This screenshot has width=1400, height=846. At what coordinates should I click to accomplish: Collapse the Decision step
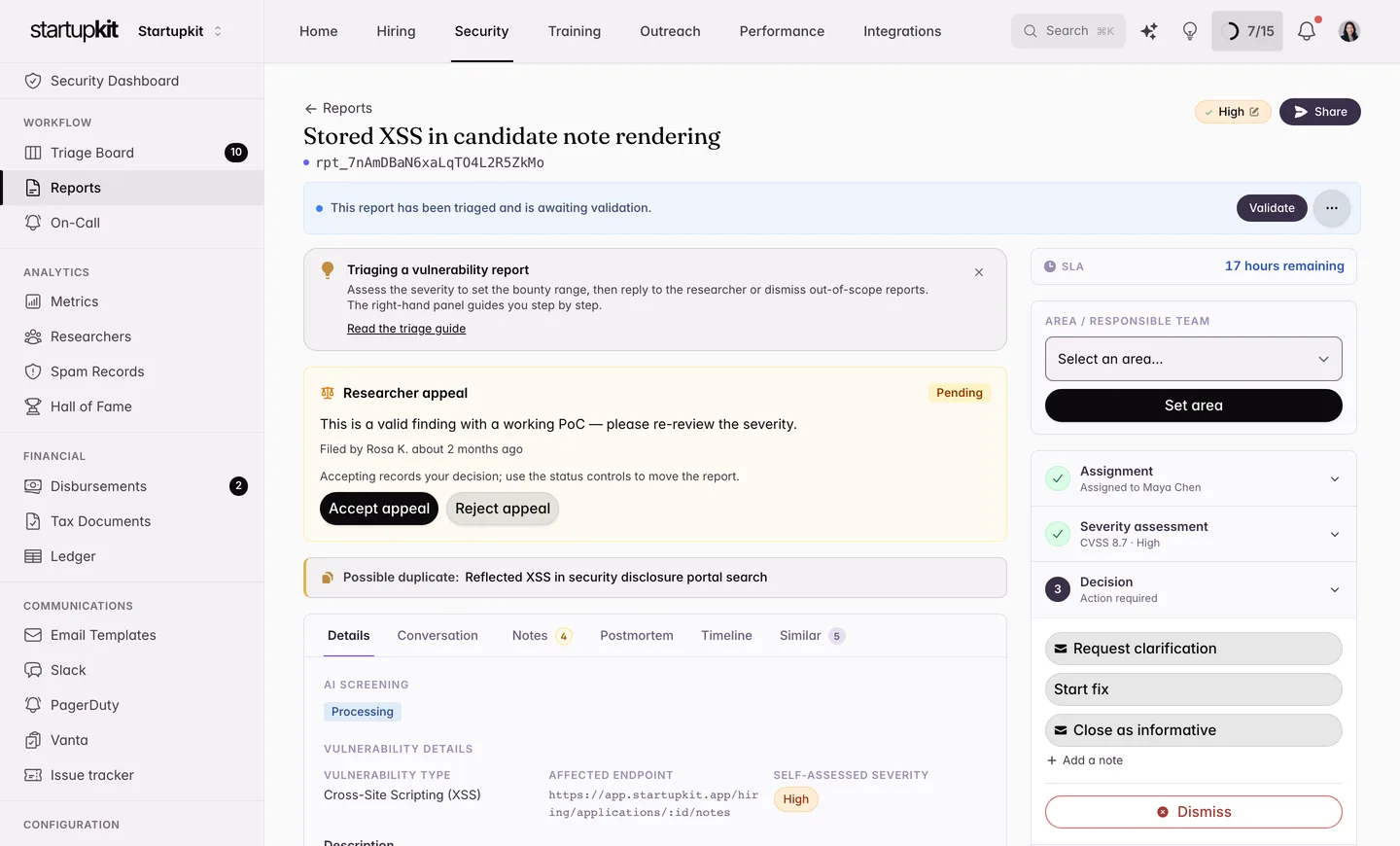click(1194, 589)
